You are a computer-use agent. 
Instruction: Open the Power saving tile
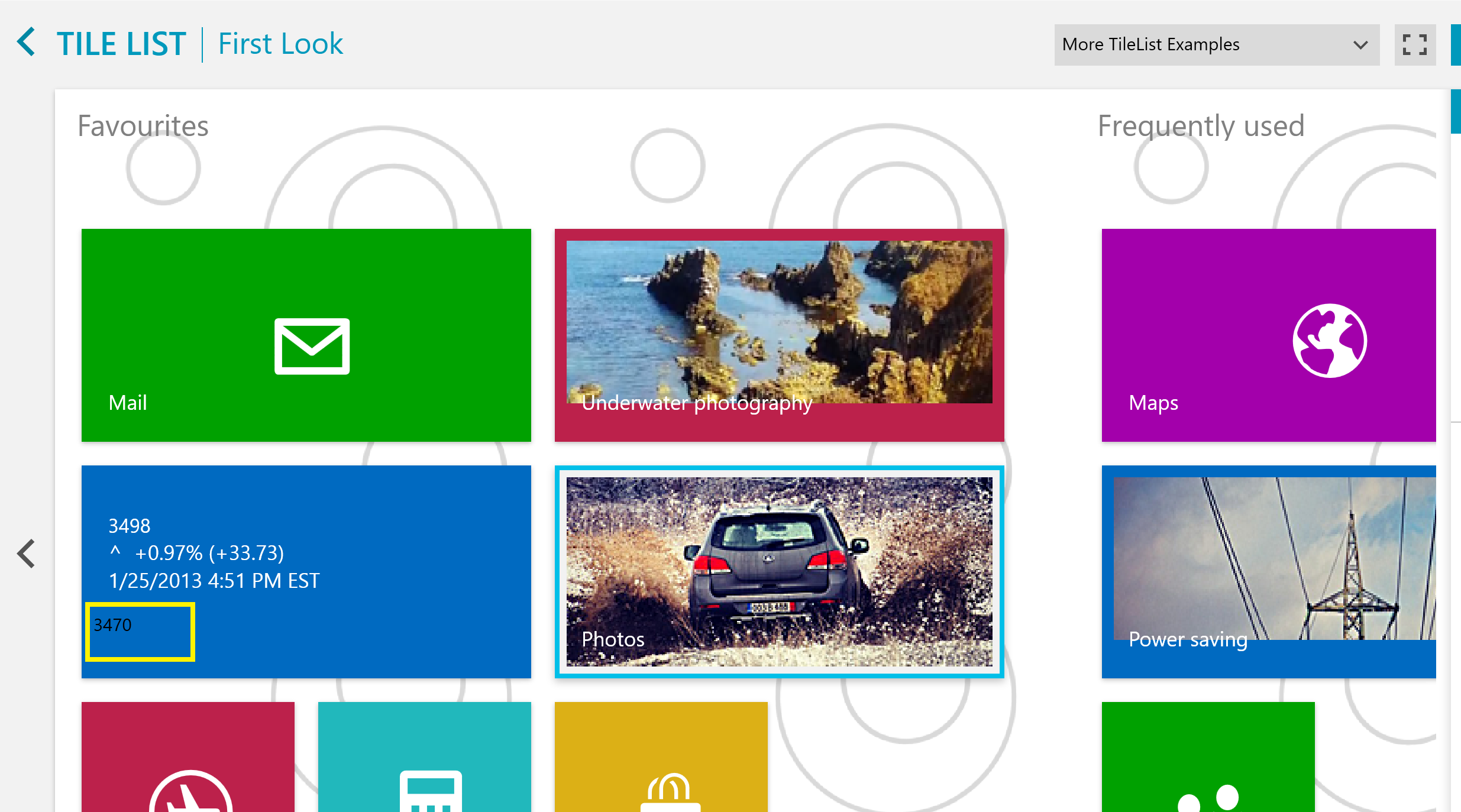1269,571
